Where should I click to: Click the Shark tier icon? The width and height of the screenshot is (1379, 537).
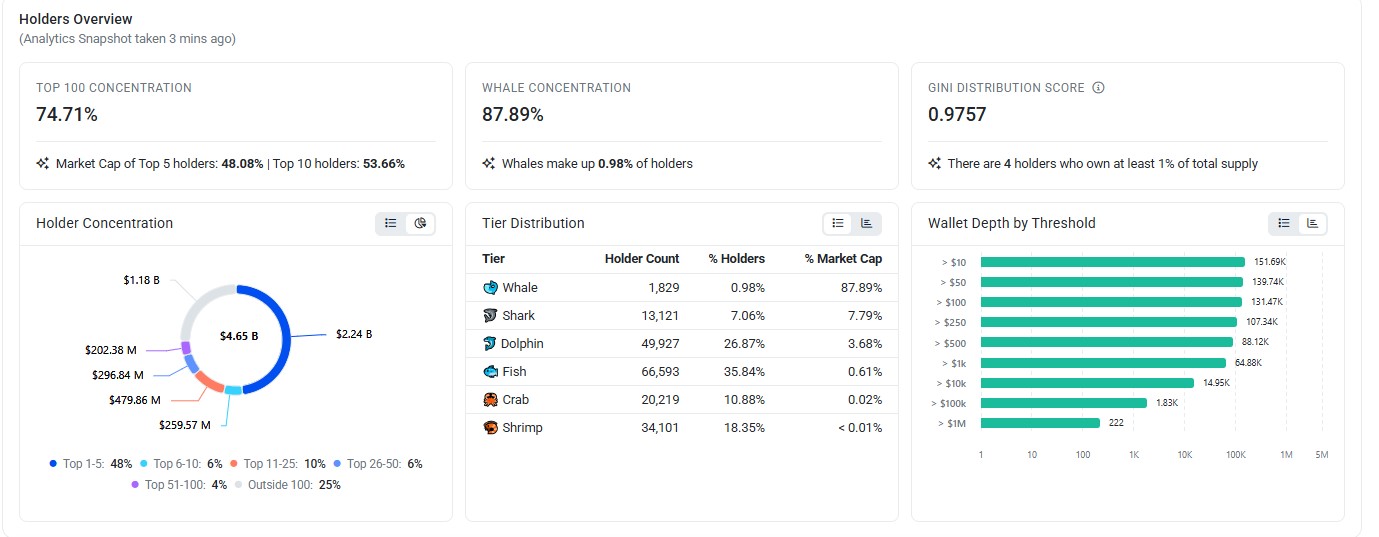490,316
